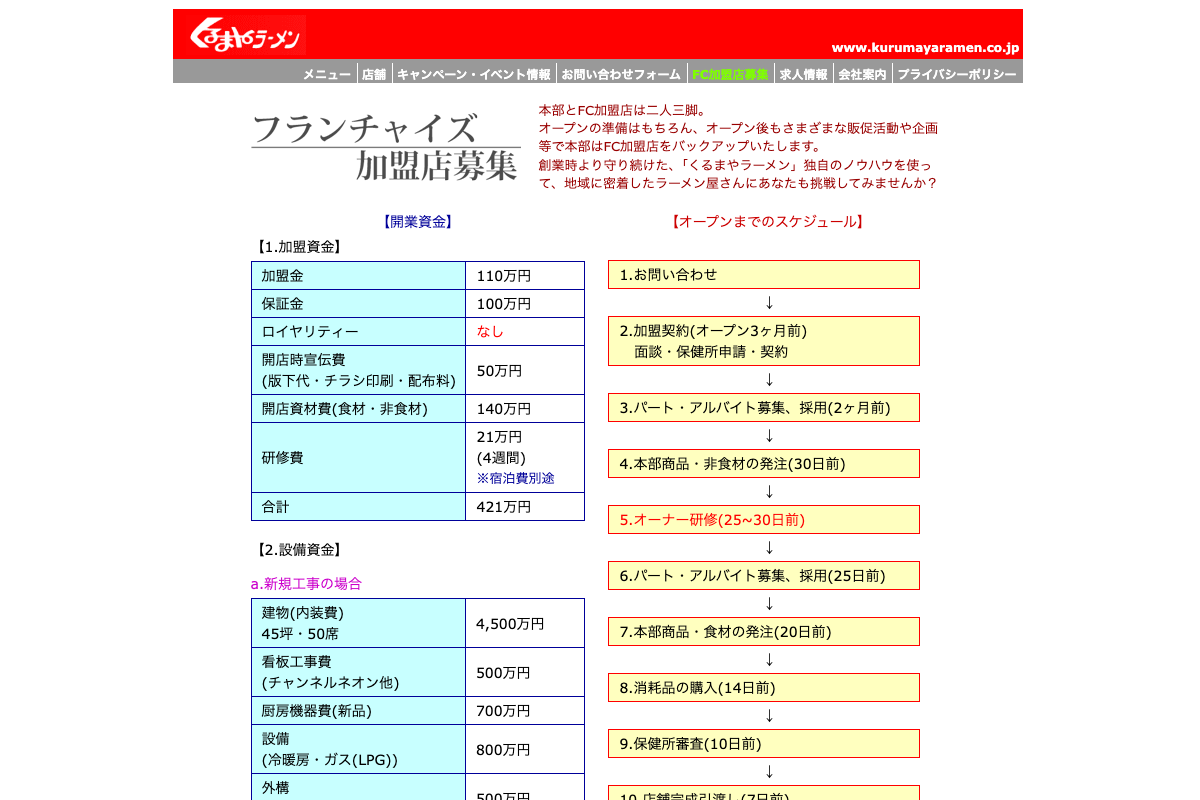Open お問い合わせフォーム nav item
This screenshot has height=800, width=1200.
point(621,74)
